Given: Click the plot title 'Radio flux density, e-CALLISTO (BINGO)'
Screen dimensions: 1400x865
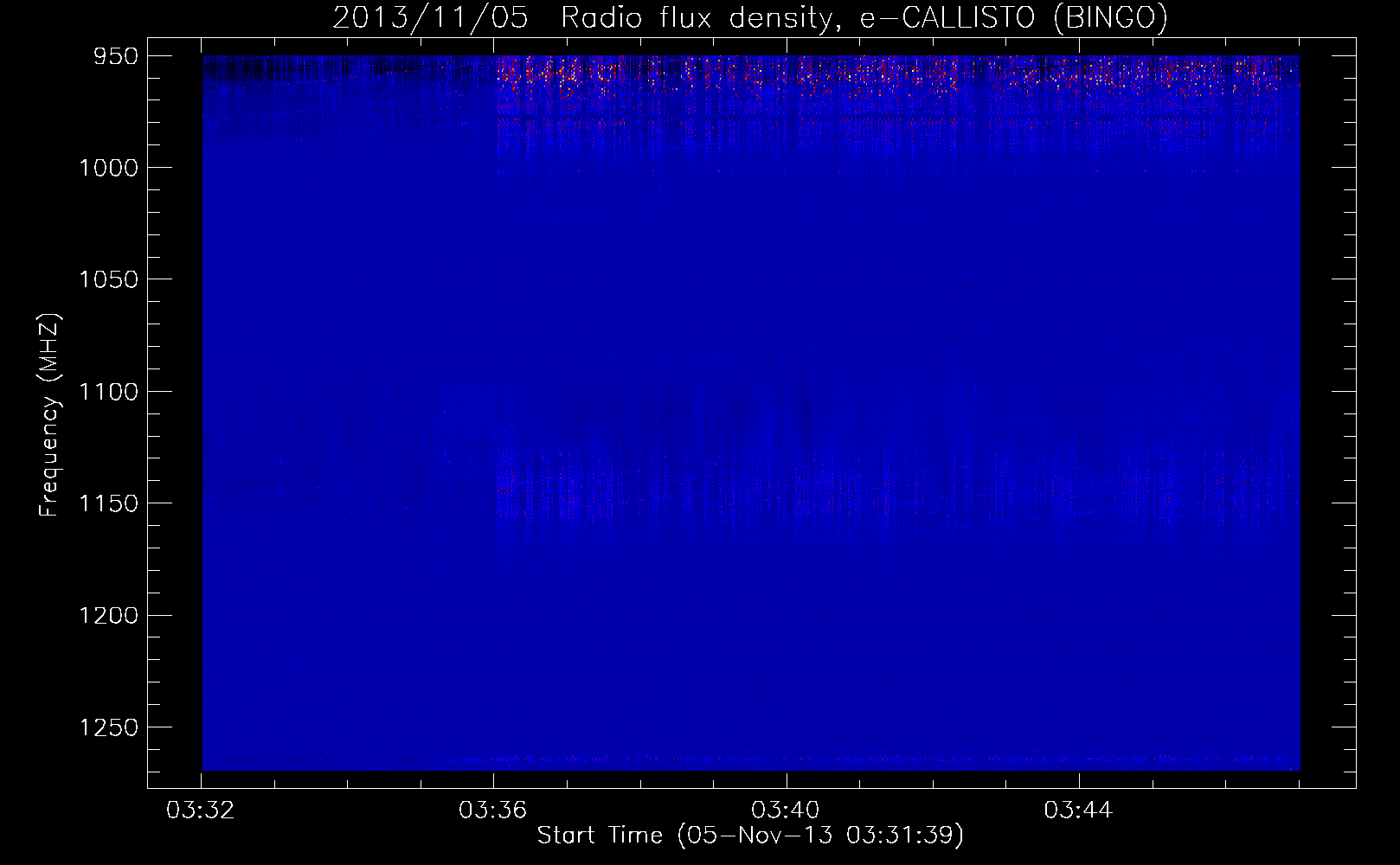Looking at the screenshot, I should pyautogui.click(x=864, y=17).
